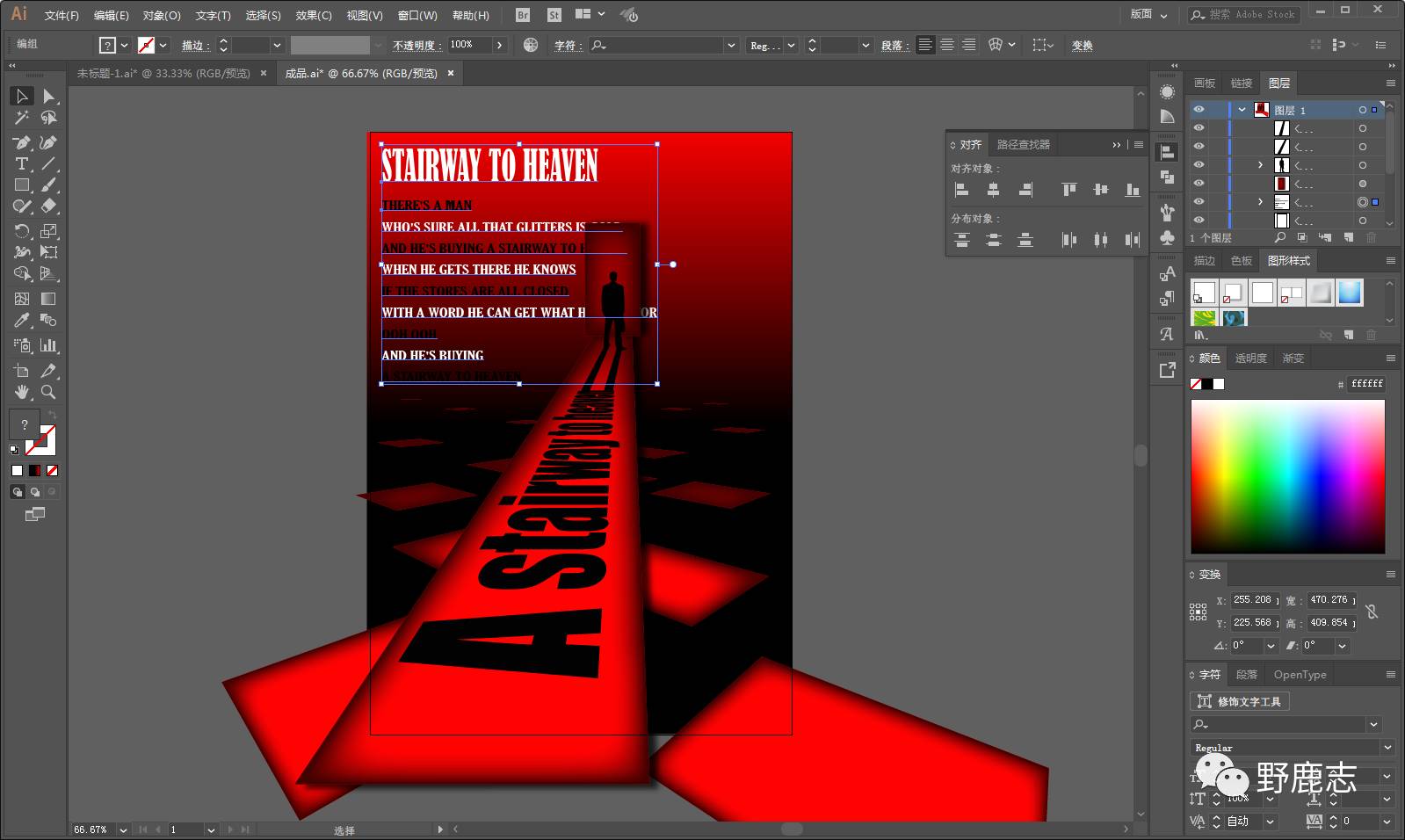Toggle visibility of the silhouette figure sublayer
Image resolution: width=1405 pixels, height=840 pixels.
(x=1199, y=165)
